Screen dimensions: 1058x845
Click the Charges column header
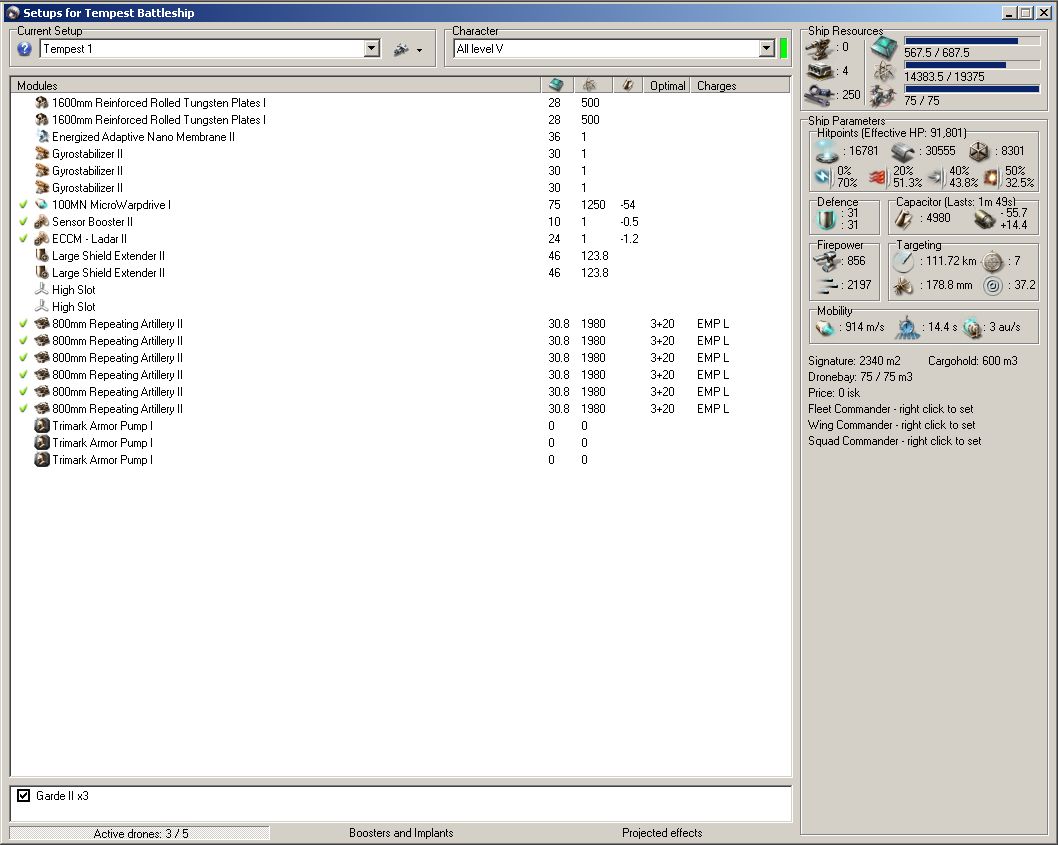click(740, 85)
